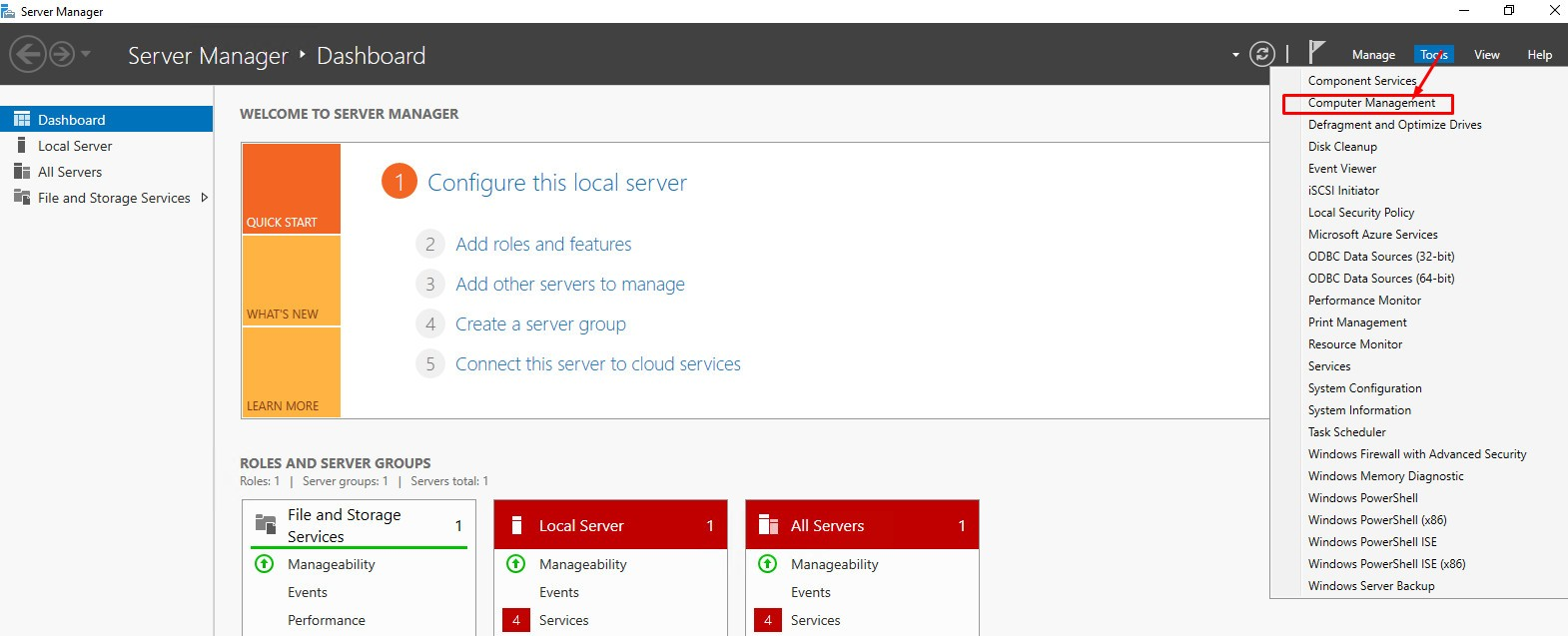Select the LEARN MORE tile
The width and height of the screenshot is (1568, 636).
[x=291, y=371]
